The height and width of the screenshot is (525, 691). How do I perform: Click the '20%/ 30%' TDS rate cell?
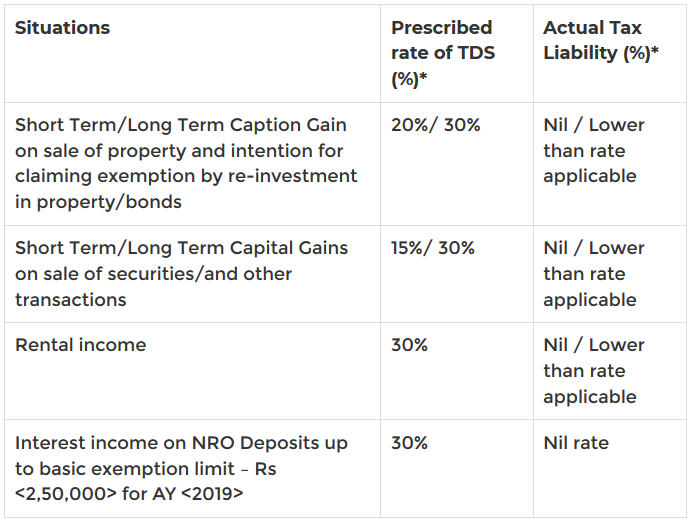pos(436,125)
